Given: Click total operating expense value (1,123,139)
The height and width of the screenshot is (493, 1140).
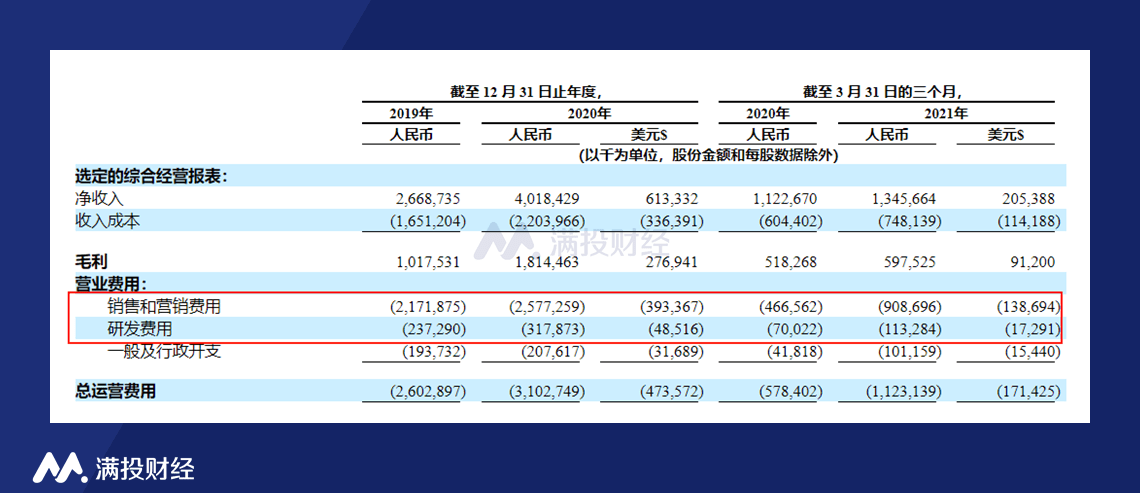Looking at the screenshot, I should point(902,391).
